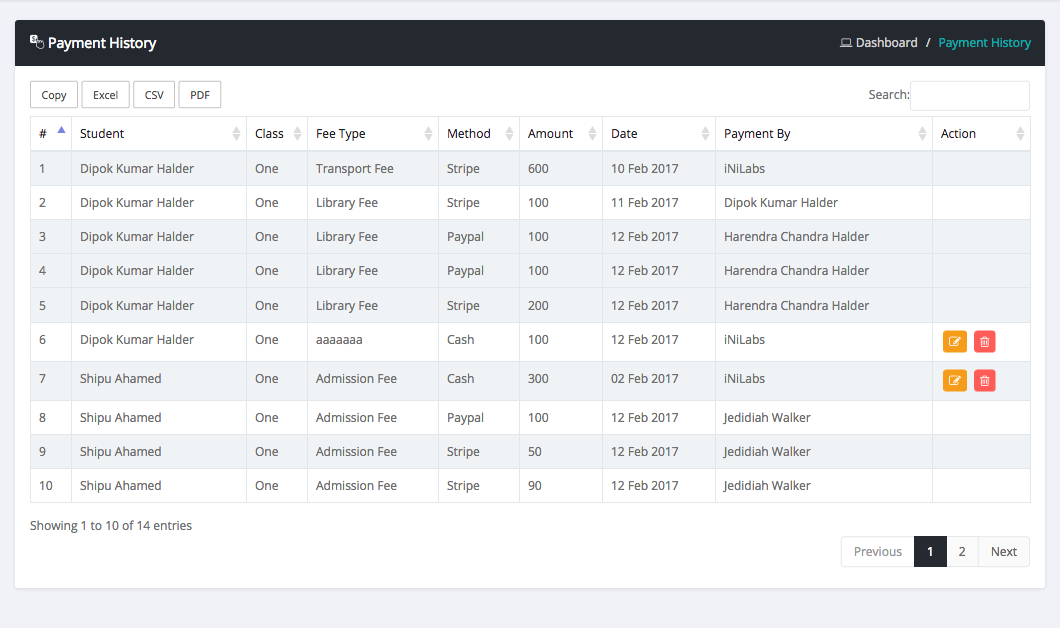Screen dimensions: 1060x628
Task: Focus the Search input field
Action: pos(969,95)
